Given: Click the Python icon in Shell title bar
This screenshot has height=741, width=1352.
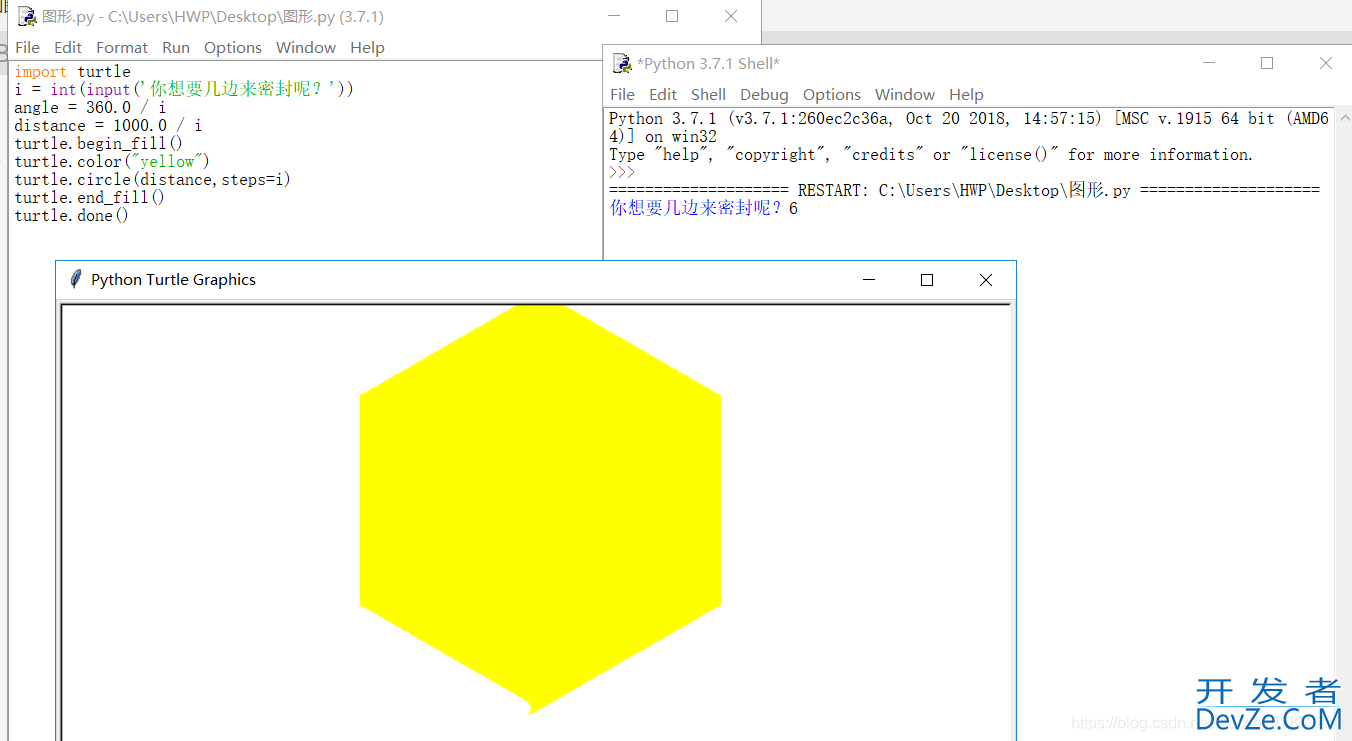Looking at the screenshot, I should (622, 63).
